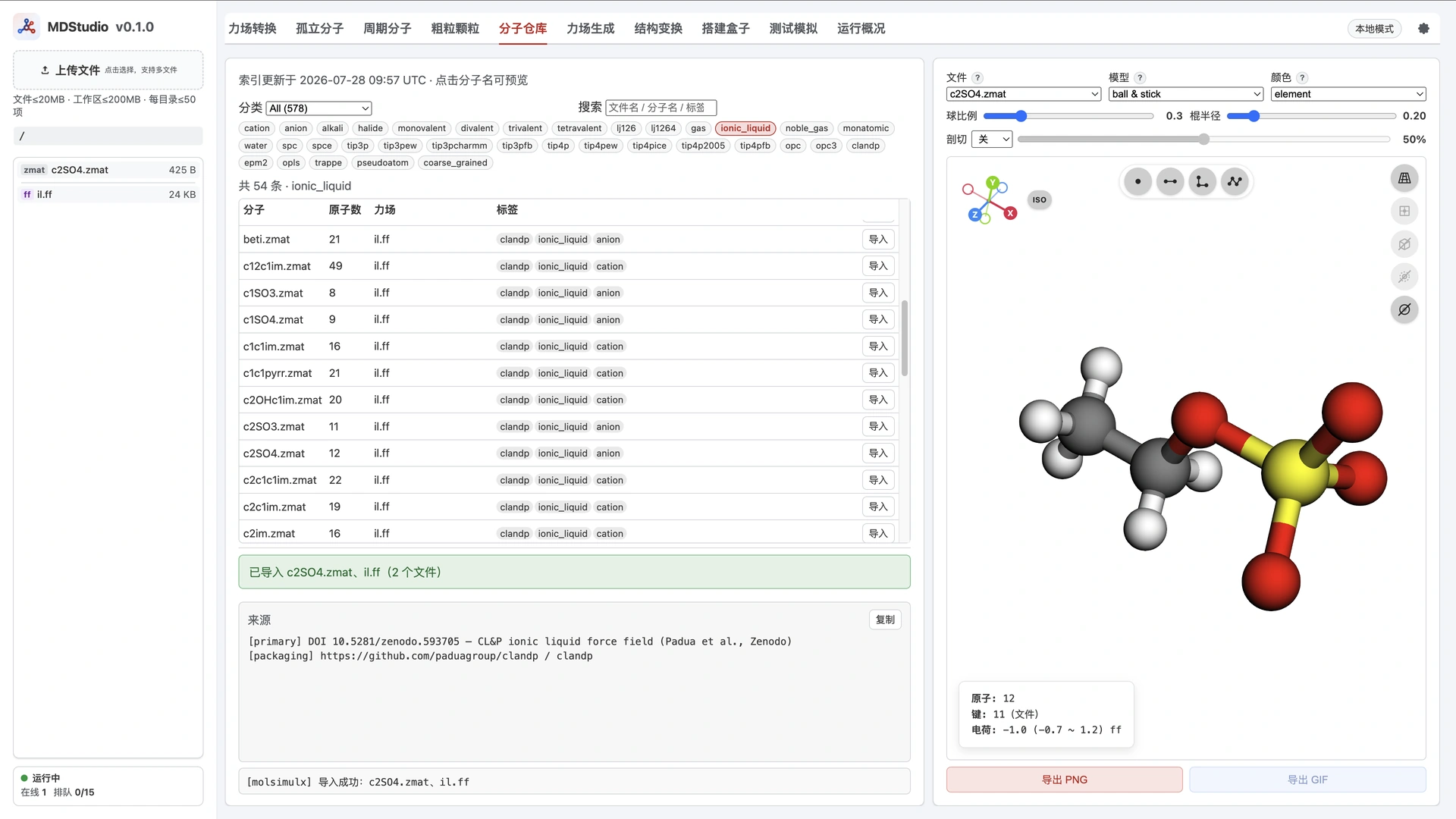The height and width of the screenshot is (819, 1456).
Task: Toggle the ionic_liquid filter tag
Action: click(x=745, y=128)
